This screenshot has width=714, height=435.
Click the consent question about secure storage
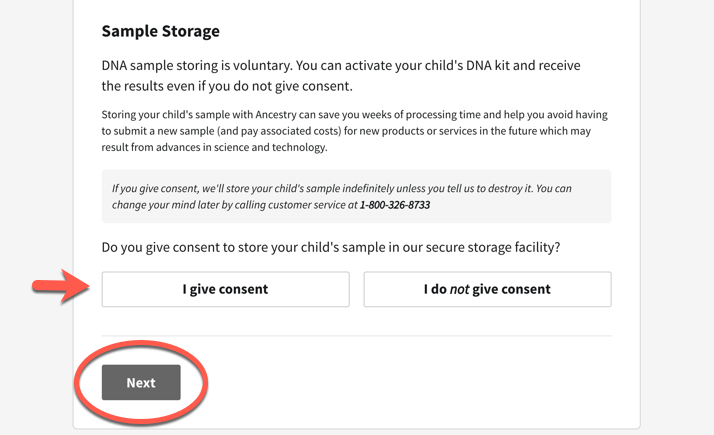[331, 247]
